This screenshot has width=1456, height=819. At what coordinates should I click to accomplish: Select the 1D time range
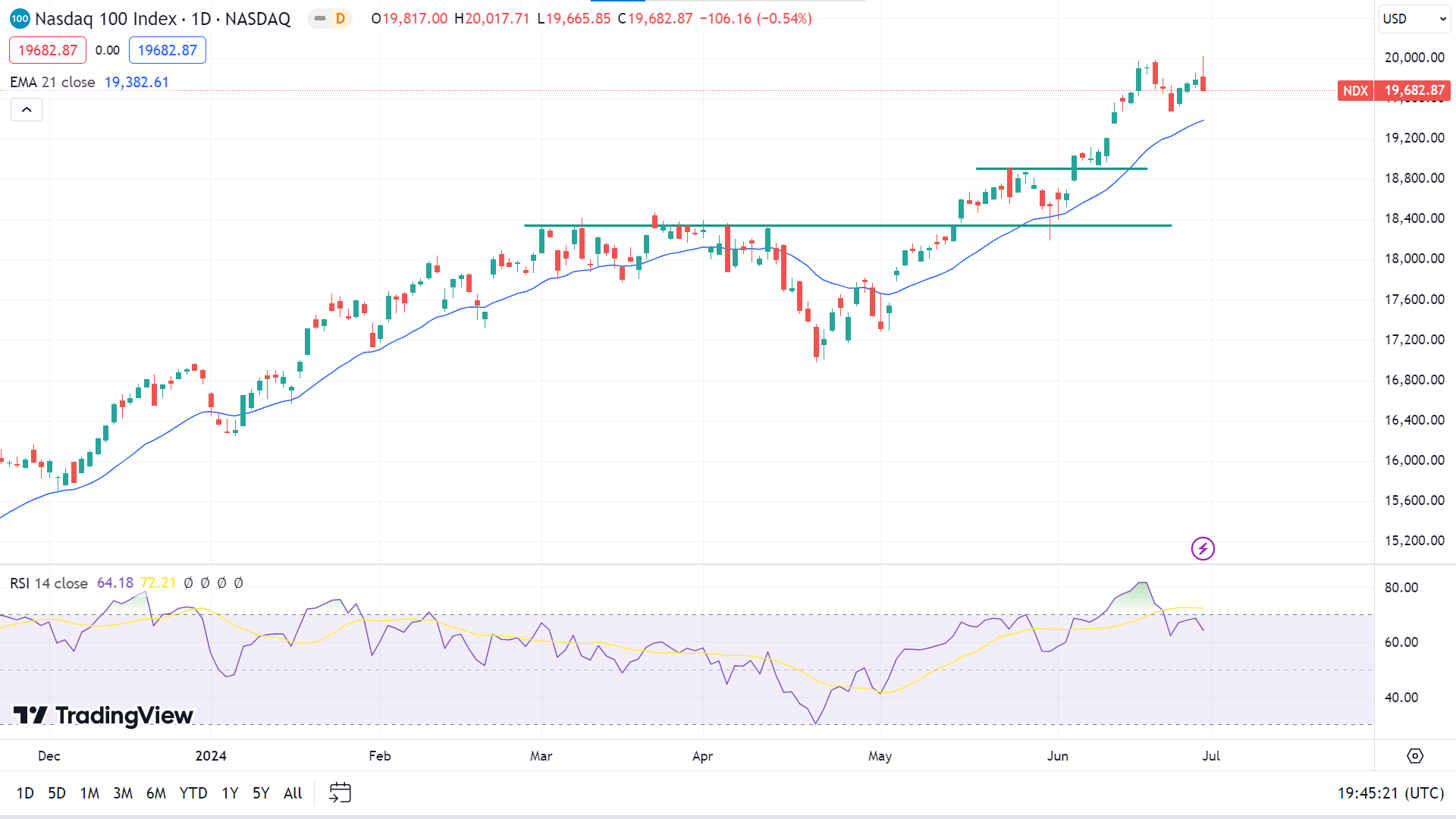25,793
